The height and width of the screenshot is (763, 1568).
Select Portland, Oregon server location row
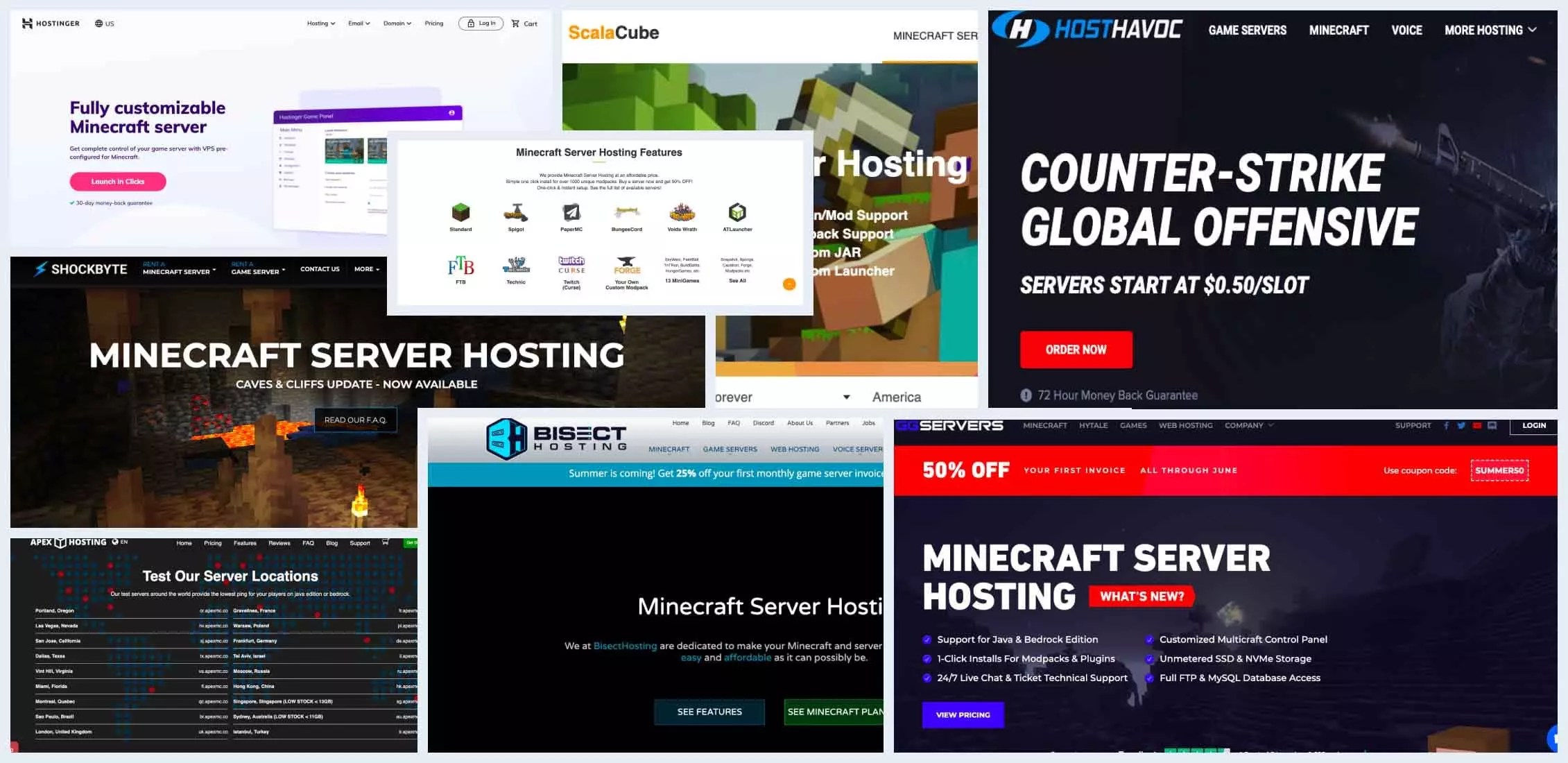tap(132, 611)
